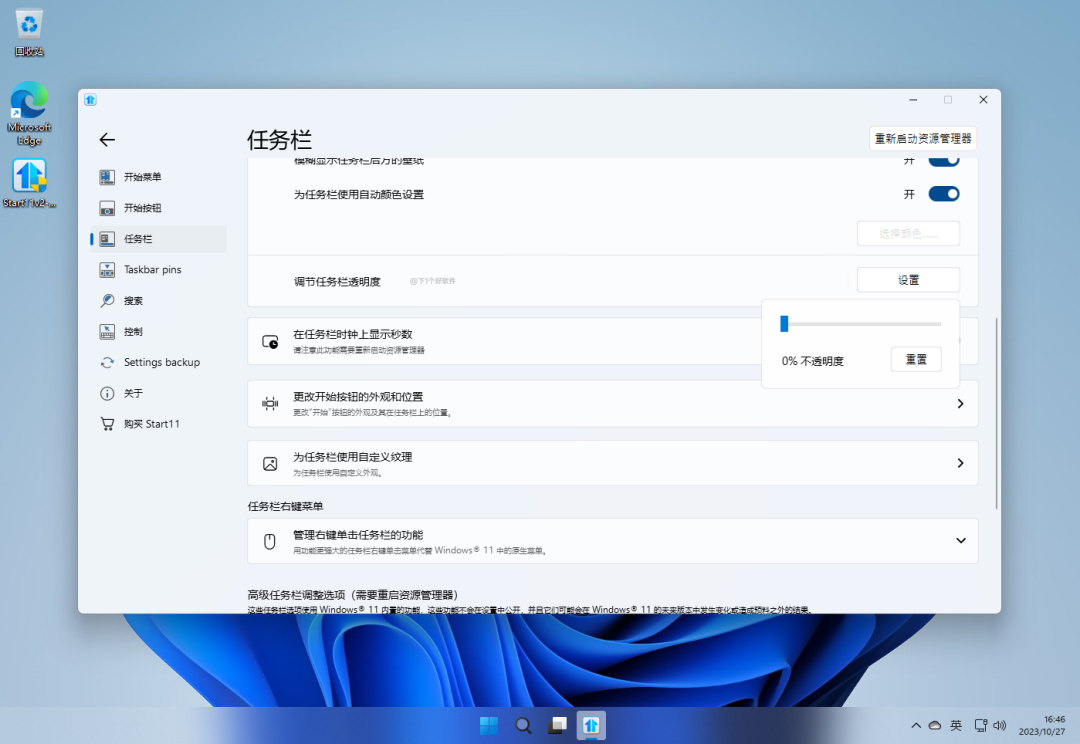Screen dimensions: 1080x744
Task: Click Start11 app on the taskbar
Action: [591, 725]
